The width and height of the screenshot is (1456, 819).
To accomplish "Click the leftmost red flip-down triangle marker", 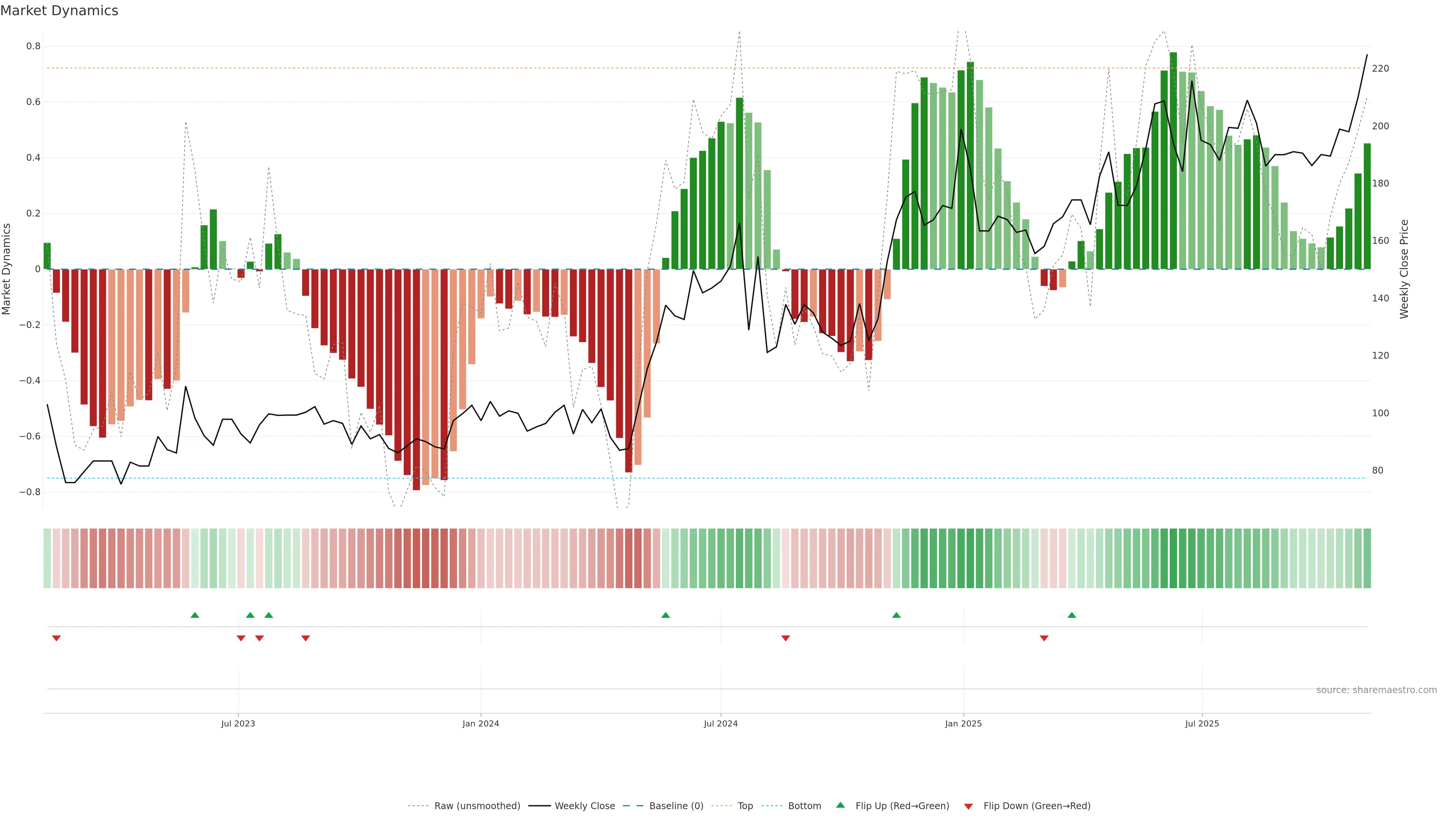I will [x=56, y=638].
